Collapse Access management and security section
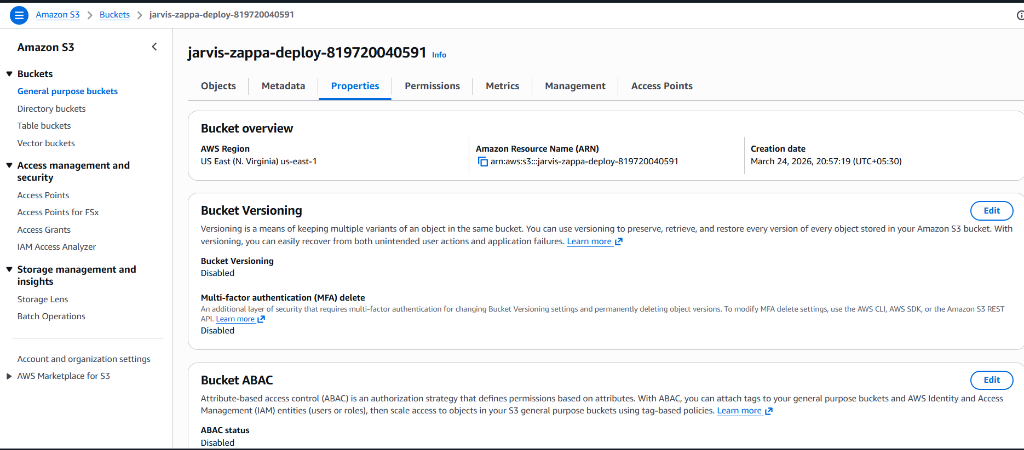Image resolution: width=1024 pixels, height=450 pixels. [9, 165]
